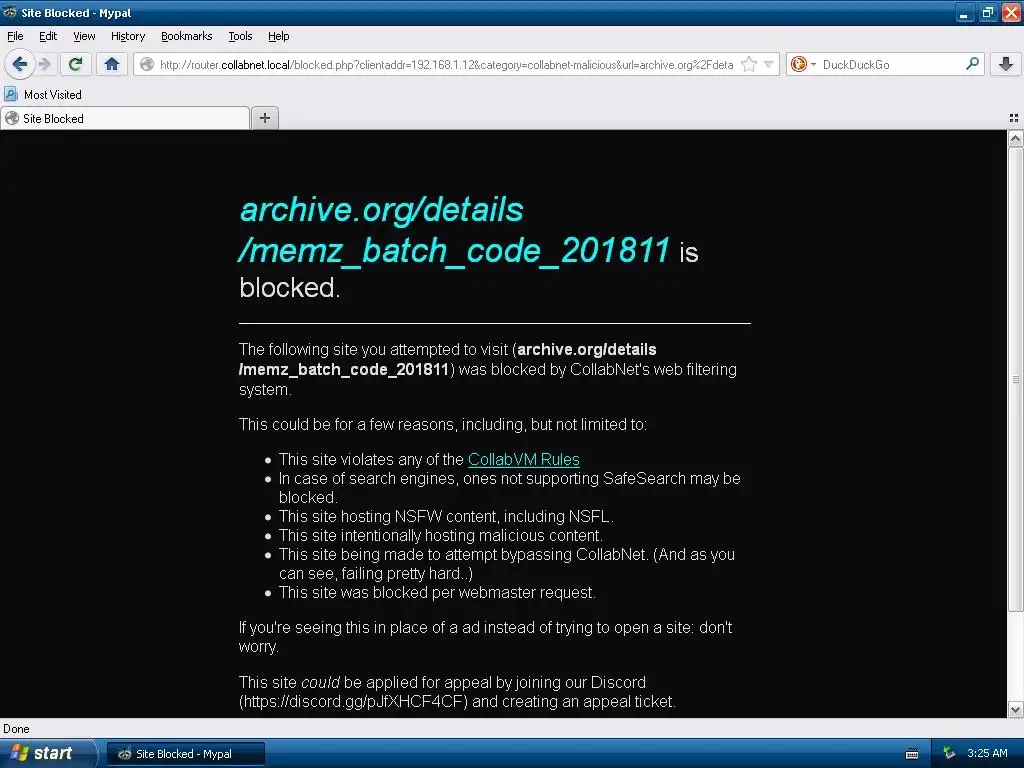Minimize the Mypal window
The height and width of the screenshot is (768, 1024).
pos(965,12)
